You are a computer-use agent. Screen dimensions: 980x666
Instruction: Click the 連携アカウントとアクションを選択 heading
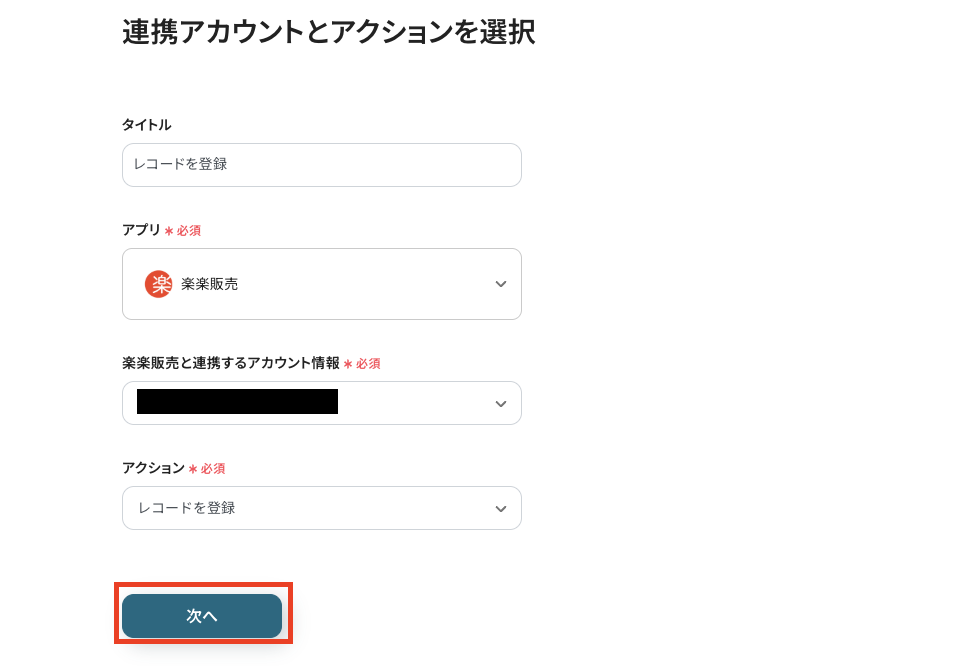click(328, 32)
